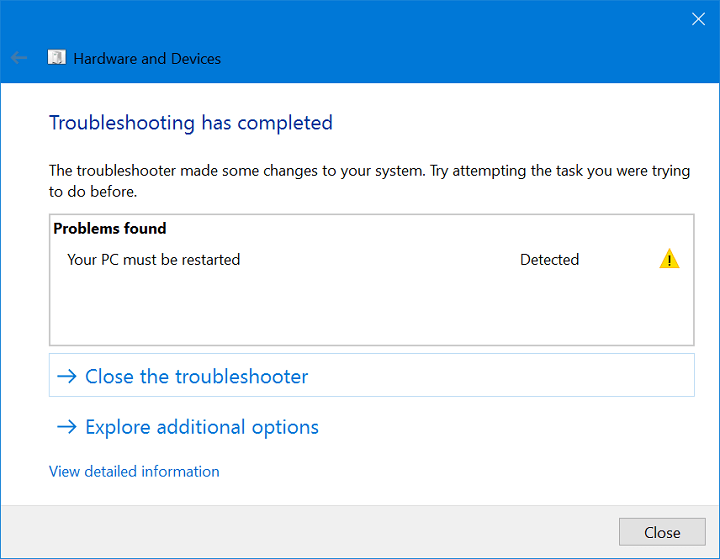The height and width of the screenshot is (559, 720).
Task: Choose Close the troubleshooter option
Action: click(371, 375)
